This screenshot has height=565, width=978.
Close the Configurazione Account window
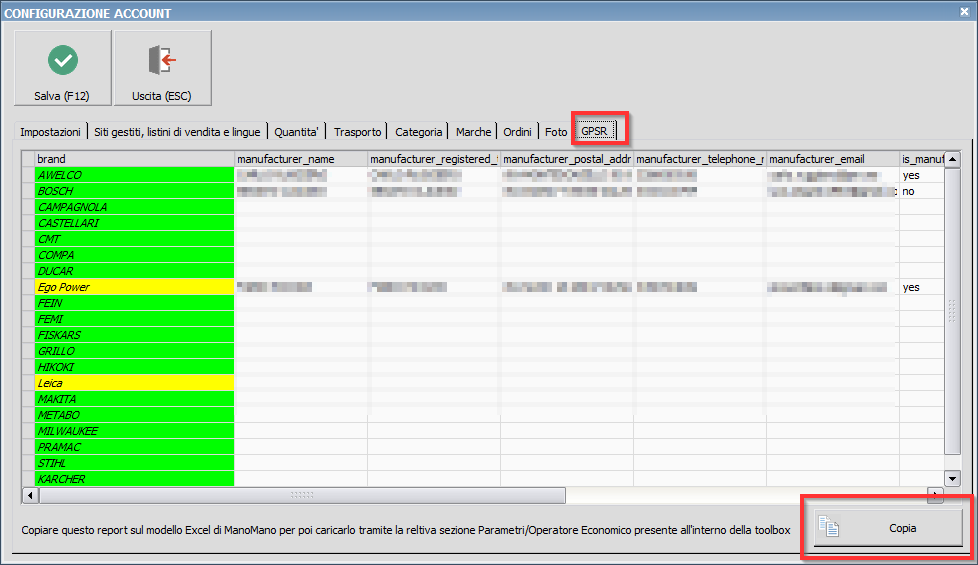coord(964,12)
